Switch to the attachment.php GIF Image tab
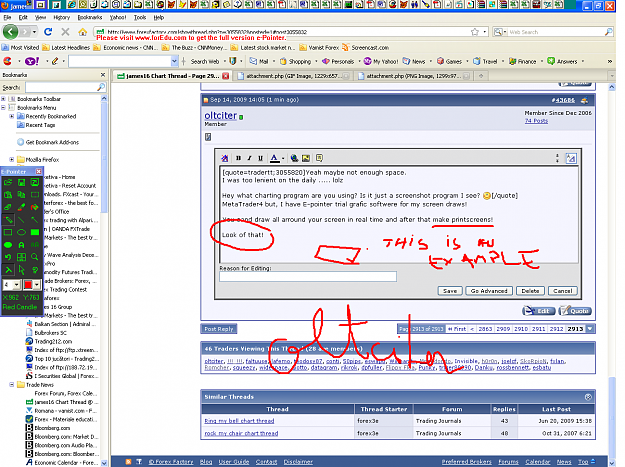The height and width of the screenshot is (467, 625). 293,76
